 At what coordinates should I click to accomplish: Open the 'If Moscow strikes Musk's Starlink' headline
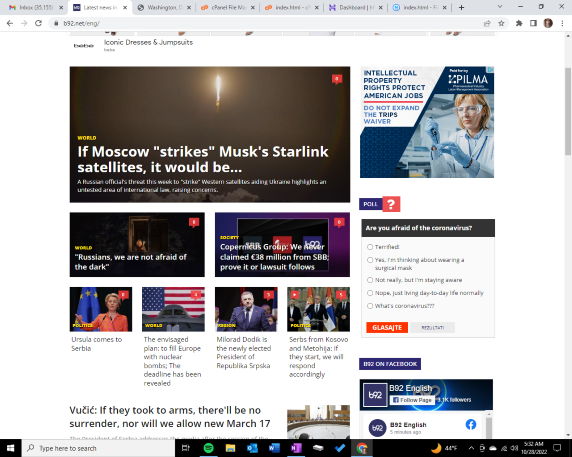203,159
